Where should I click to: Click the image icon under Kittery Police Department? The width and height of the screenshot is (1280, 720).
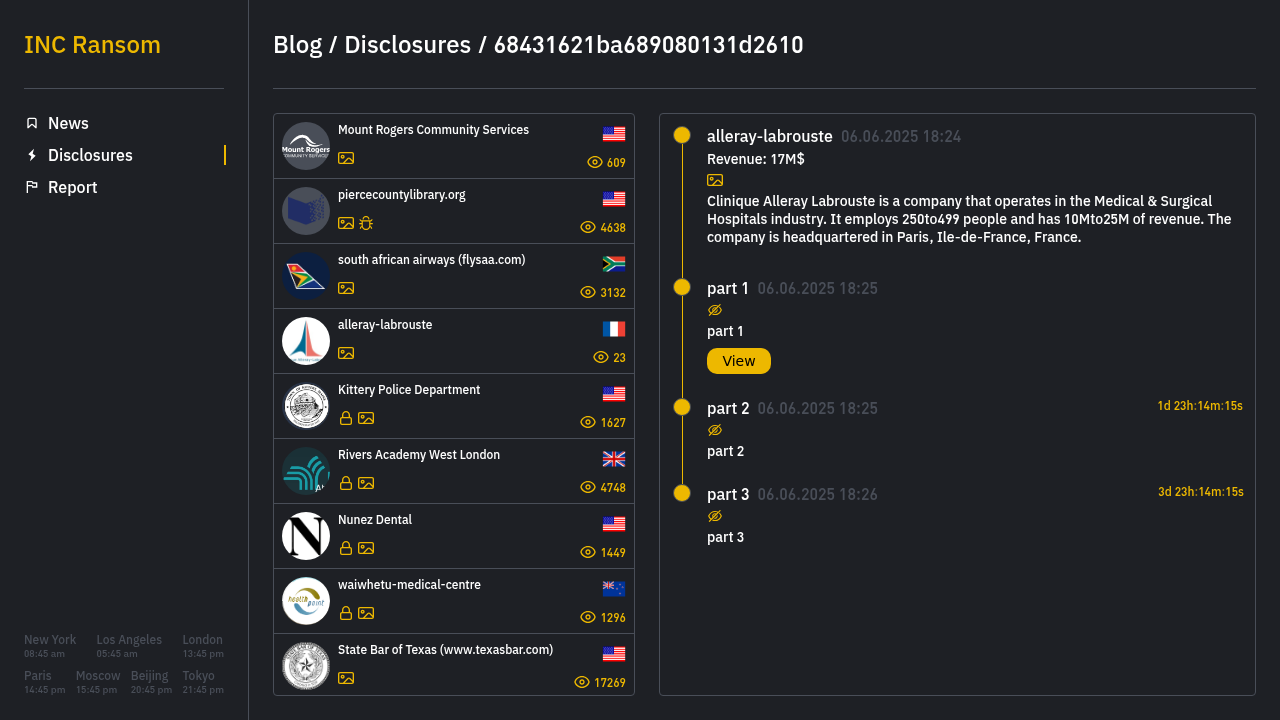coord(366,418)
